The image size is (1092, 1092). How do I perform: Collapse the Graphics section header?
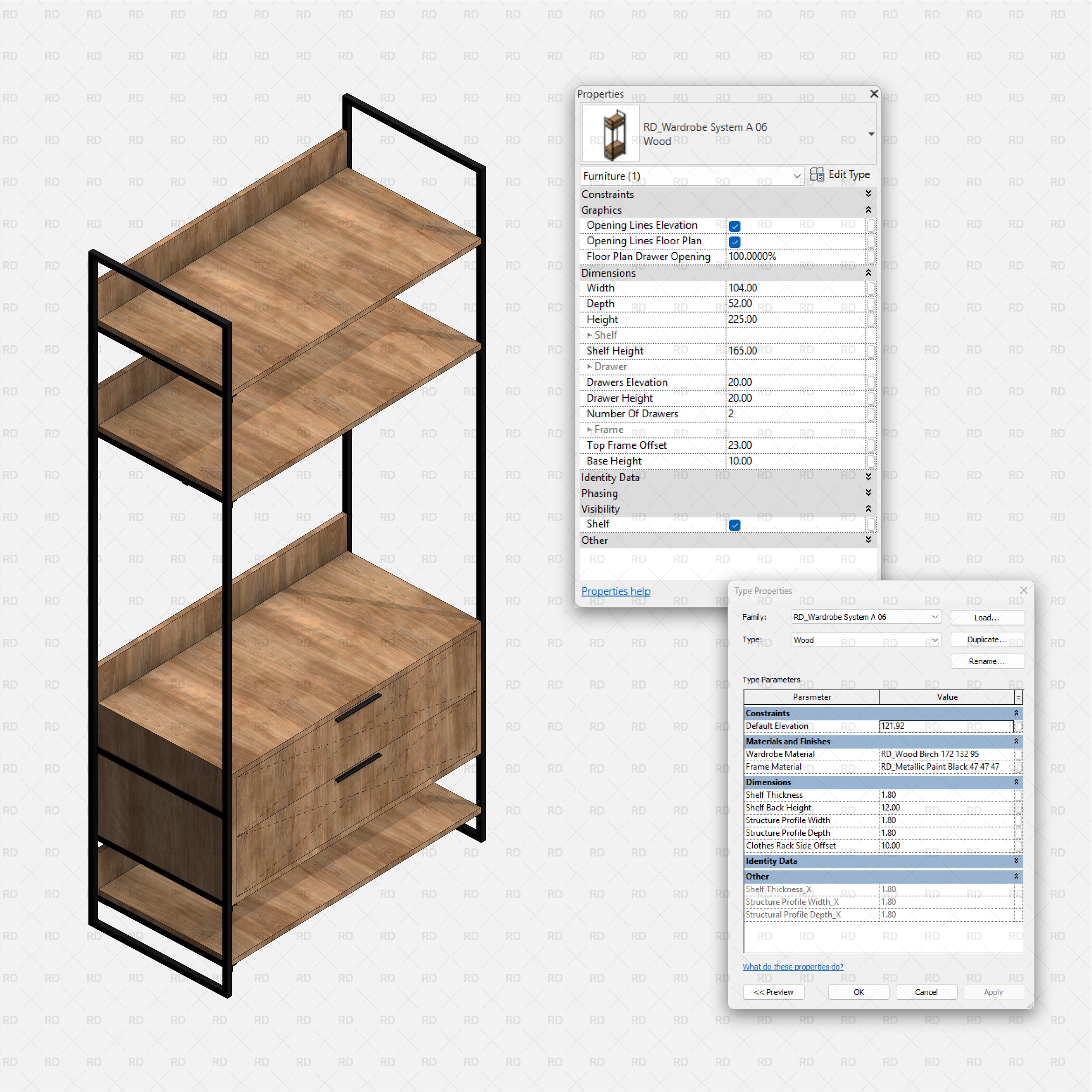[x=868, y=210]
